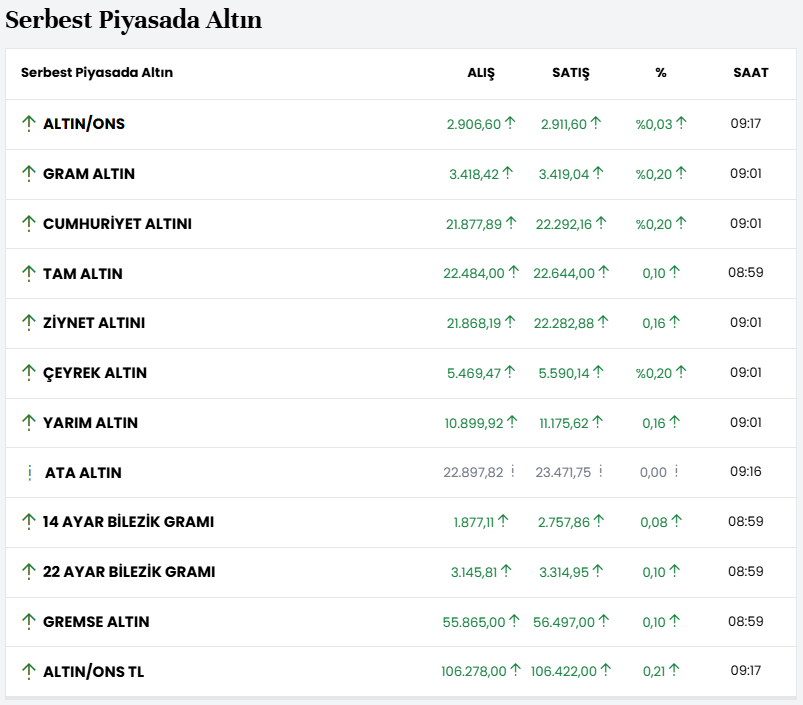Click the SAAT column header
Screen dimensions: 803x705
click(750, 73)
